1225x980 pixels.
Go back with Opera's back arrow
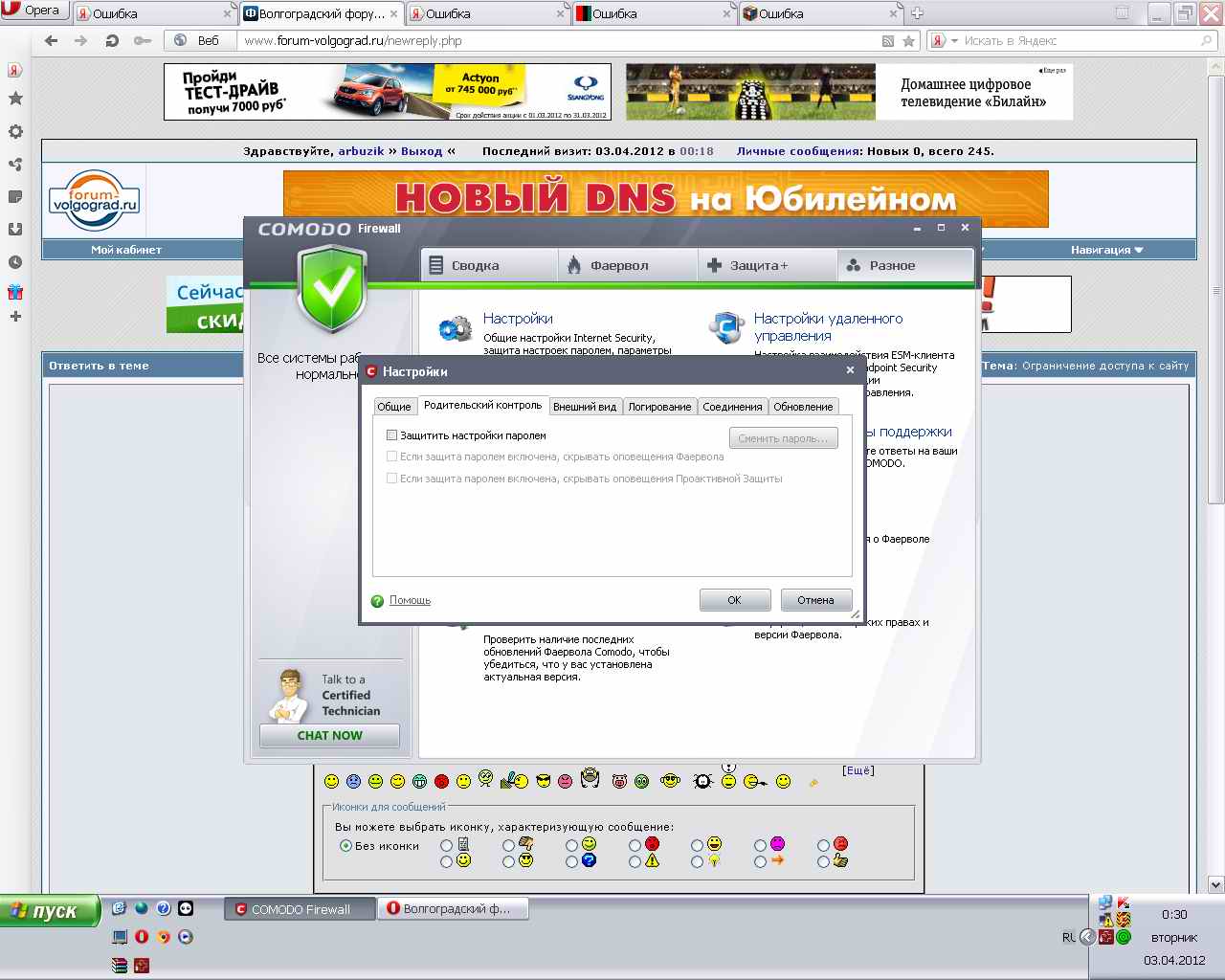[52, 41]
